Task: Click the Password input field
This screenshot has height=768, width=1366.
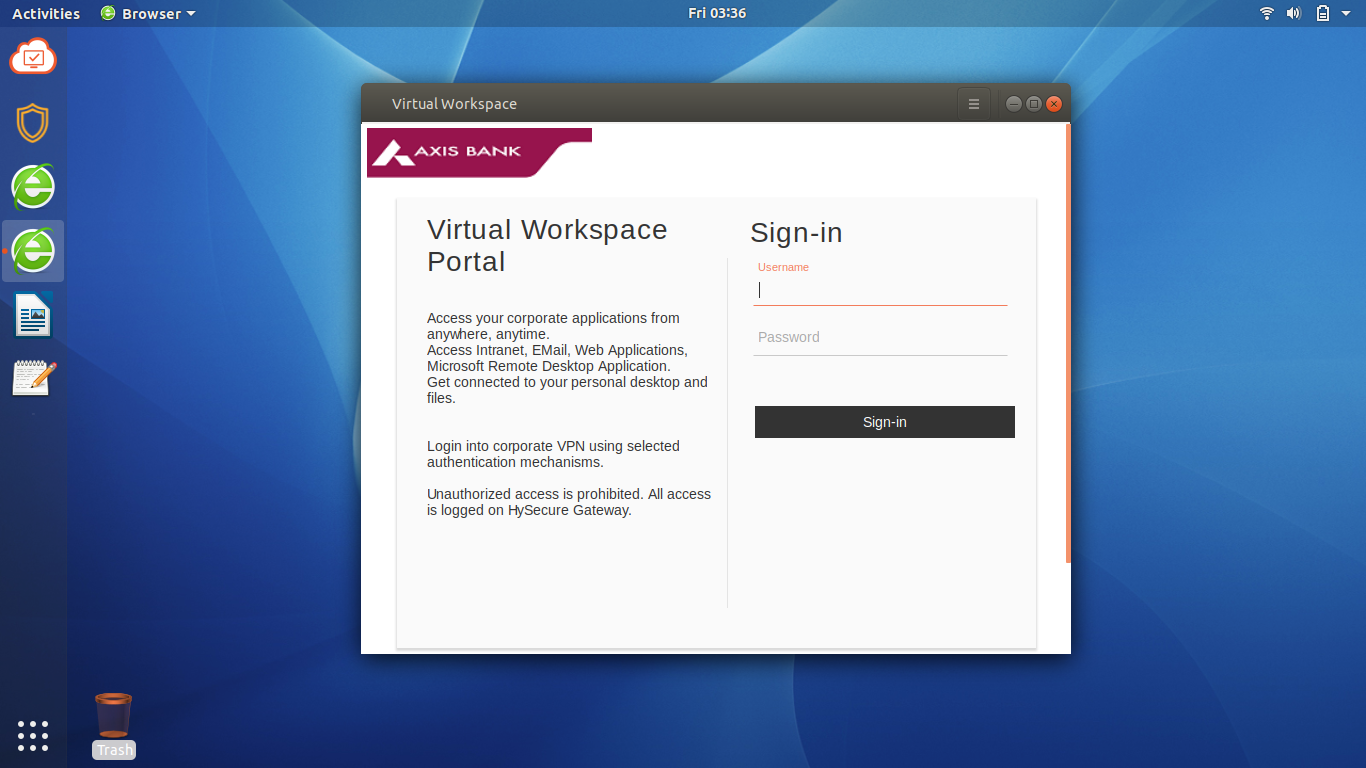Action: [x=880, y=338]
